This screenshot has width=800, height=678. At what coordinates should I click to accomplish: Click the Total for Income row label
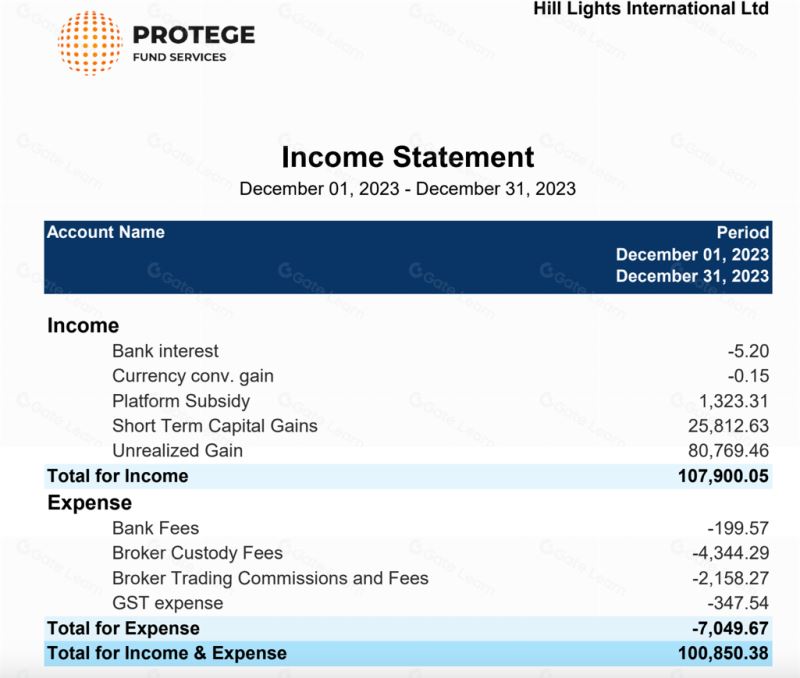117,476
